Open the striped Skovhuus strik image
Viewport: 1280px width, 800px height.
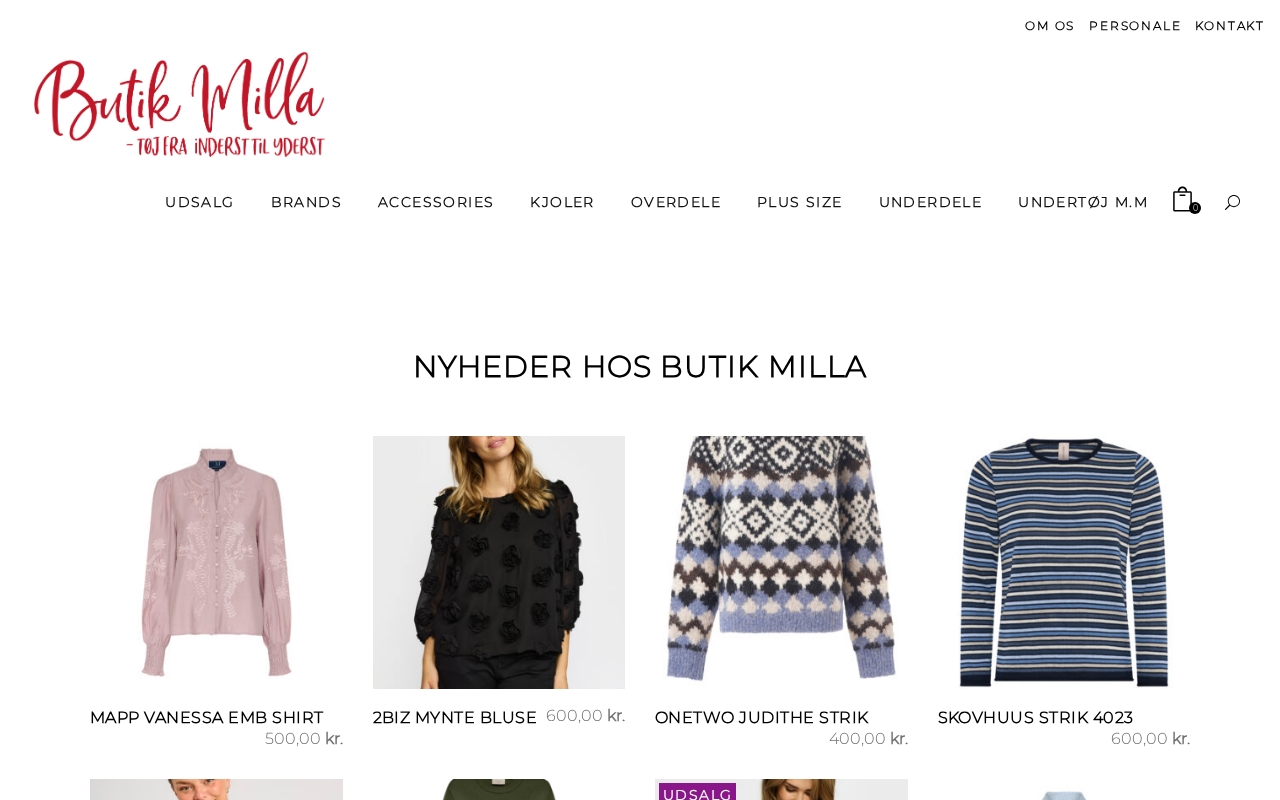point(1064,562)
